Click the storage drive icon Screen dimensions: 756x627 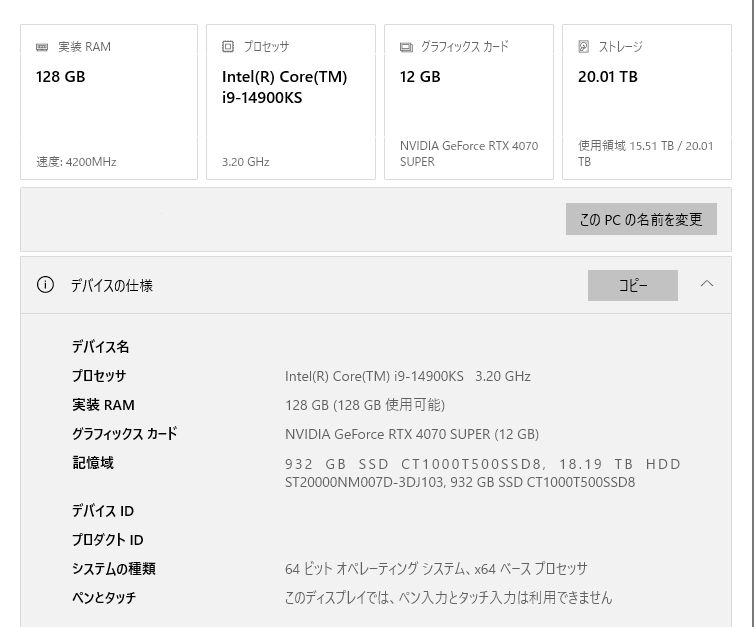[x=583, y=46]
